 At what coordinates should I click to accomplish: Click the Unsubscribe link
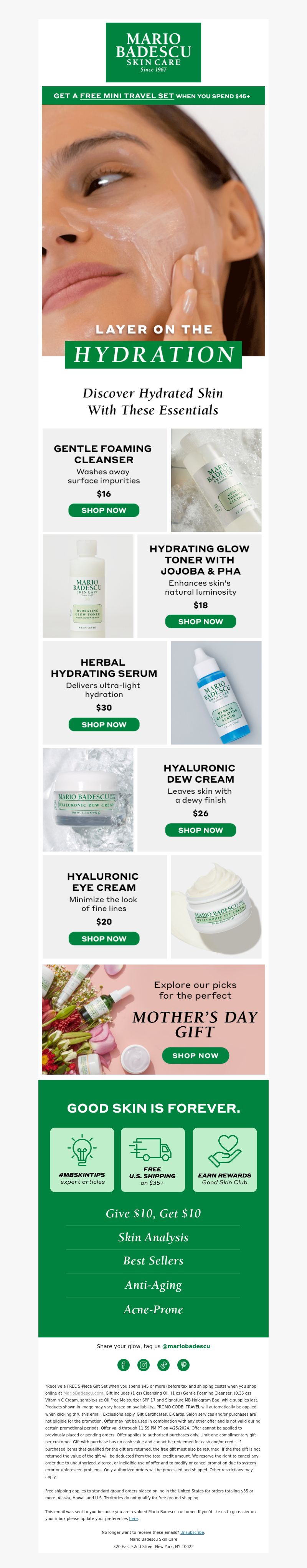tap(192, 1532)
